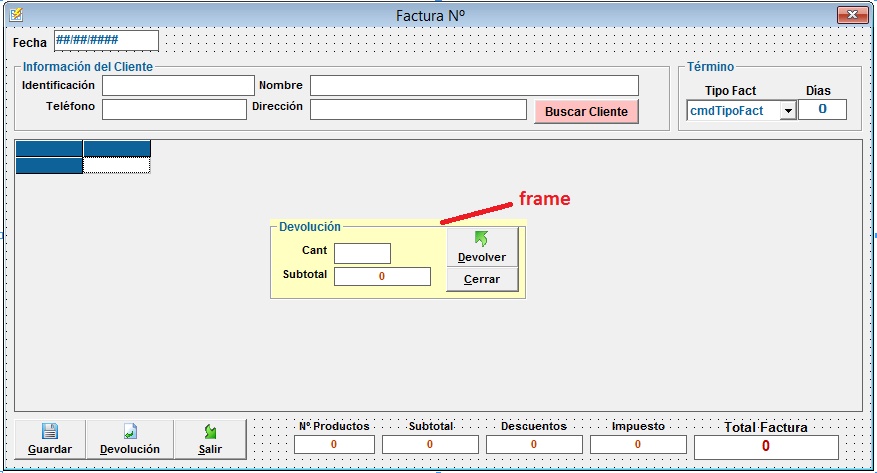
Task: Close the Factura Nº window
Action: coord(852,15)
